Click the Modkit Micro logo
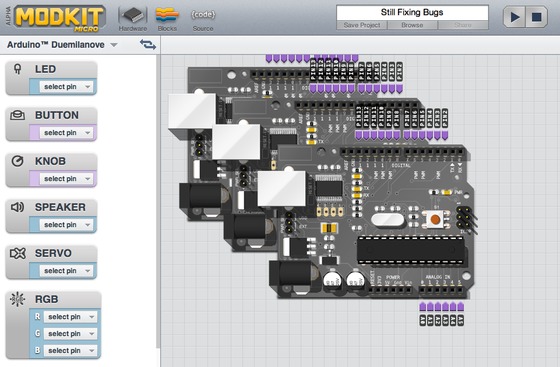The width and height of the screenshot is (560, 367). (60, 18)
